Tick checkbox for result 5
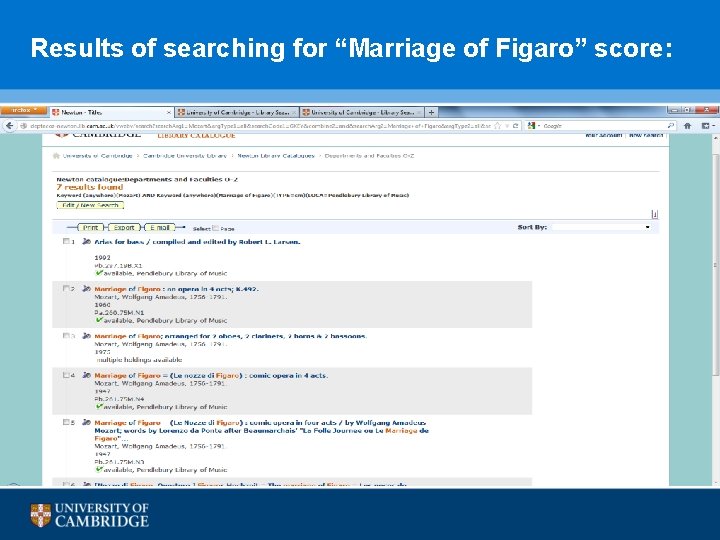720x540 pixels. point(66,422)
